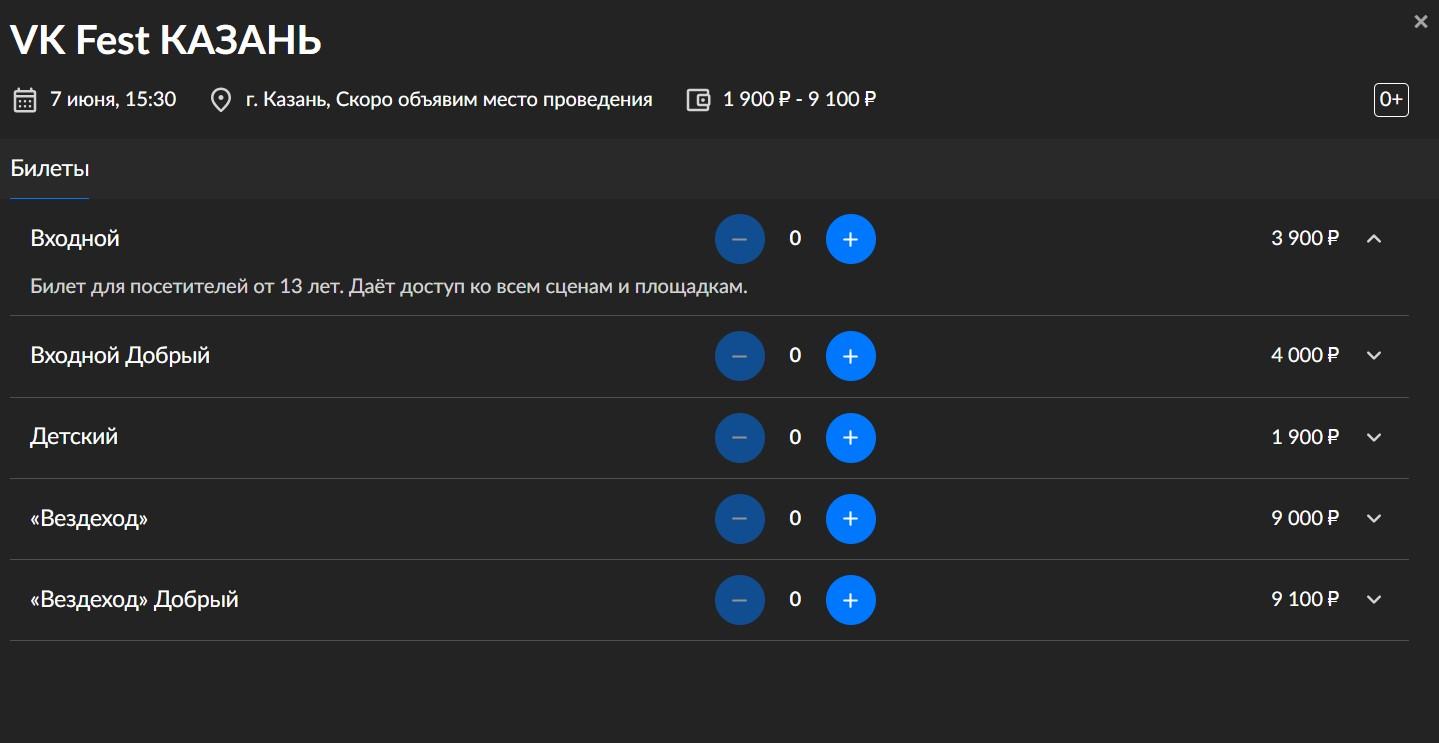Screen dimensions: 1439x743
Task: Click the date text 7 июня, 15:30
Action: (x=113, y=99)
